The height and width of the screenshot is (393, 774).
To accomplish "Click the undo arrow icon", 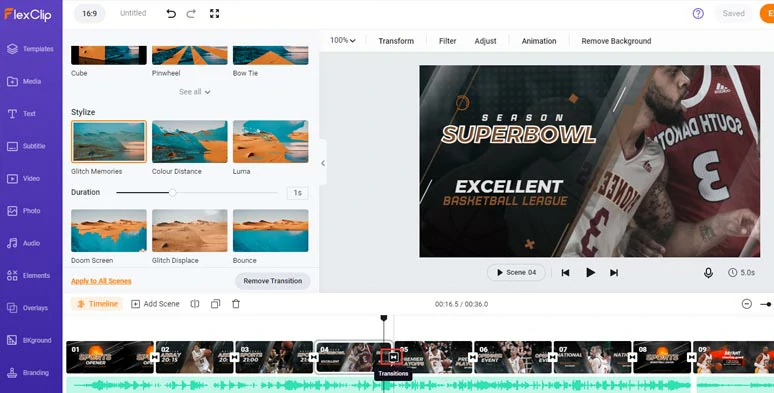I will coord(171,14).
